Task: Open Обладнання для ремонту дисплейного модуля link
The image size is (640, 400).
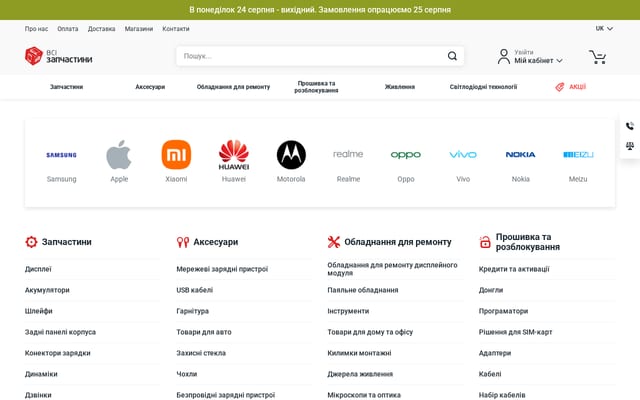Action: tap(392, 269)
